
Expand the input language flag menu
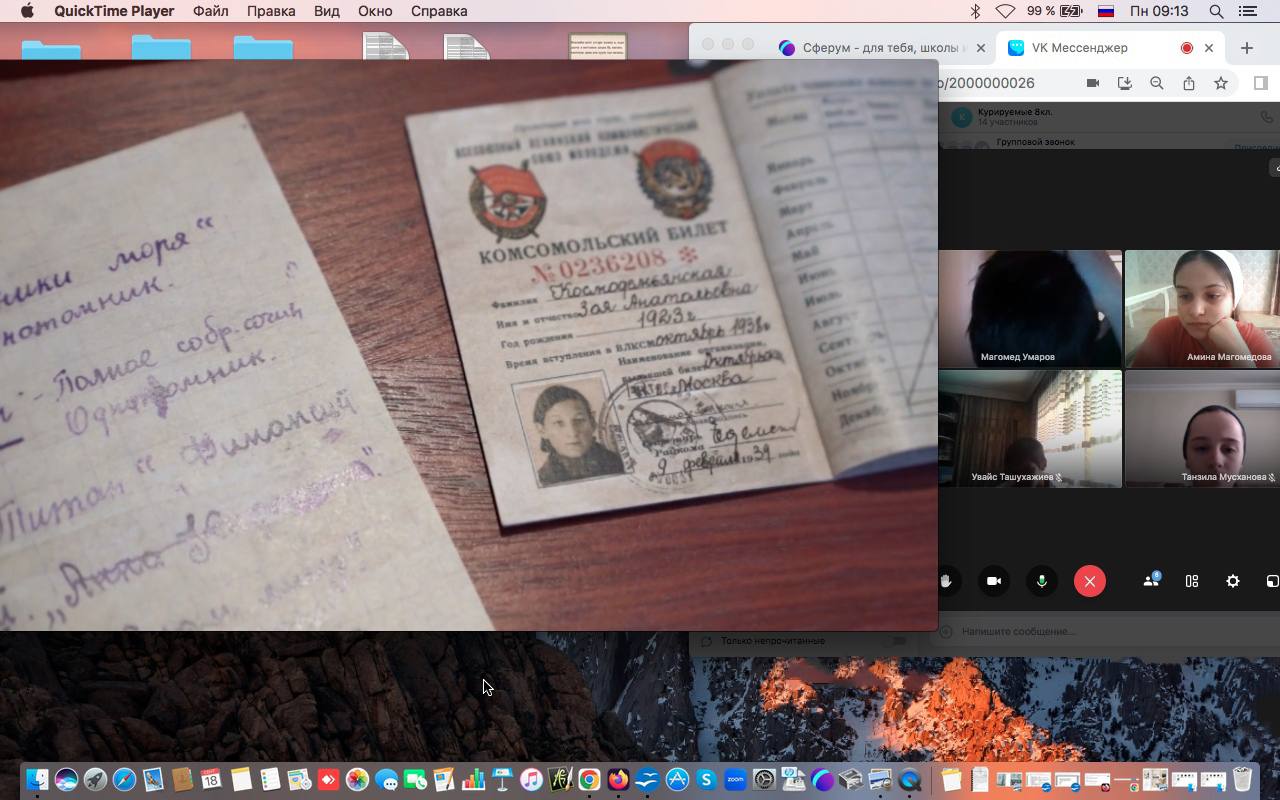(1106, 11)
